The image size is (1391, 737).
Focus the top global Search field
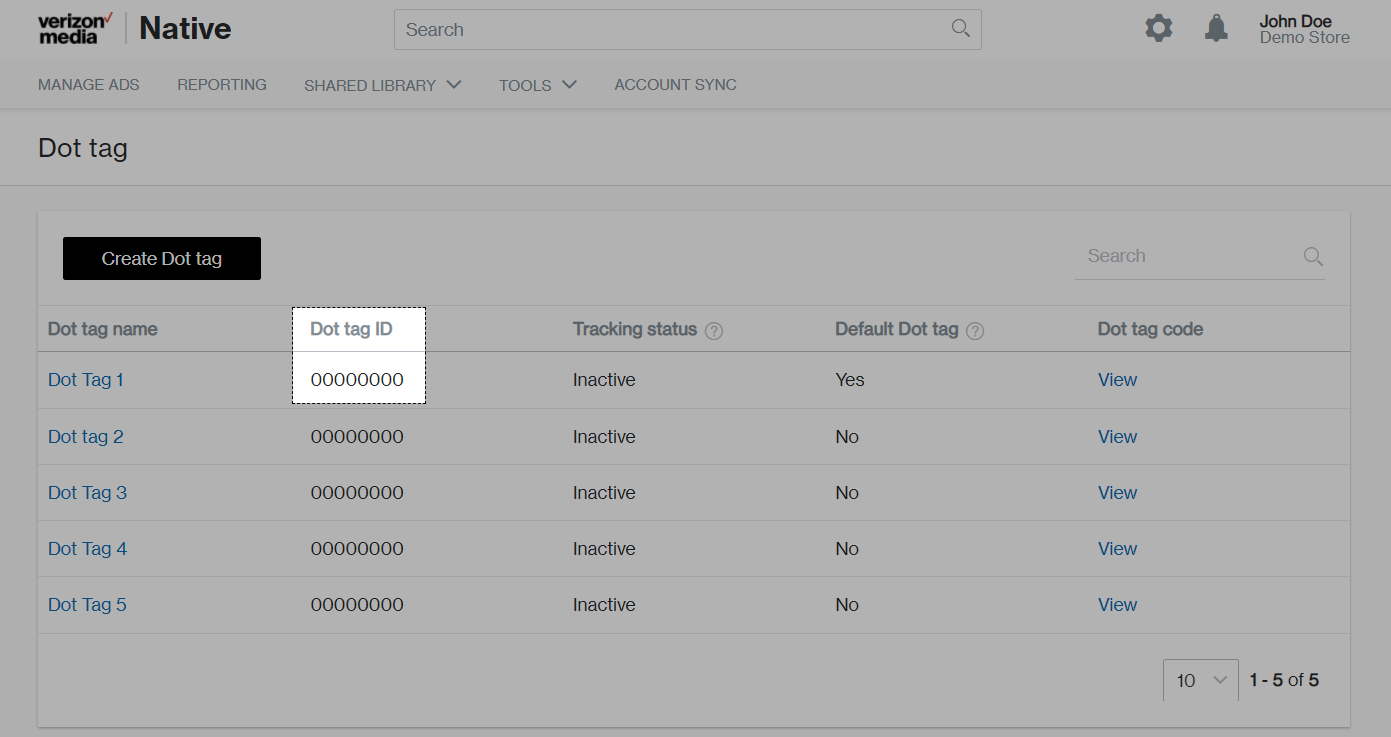tap(670, 30)
